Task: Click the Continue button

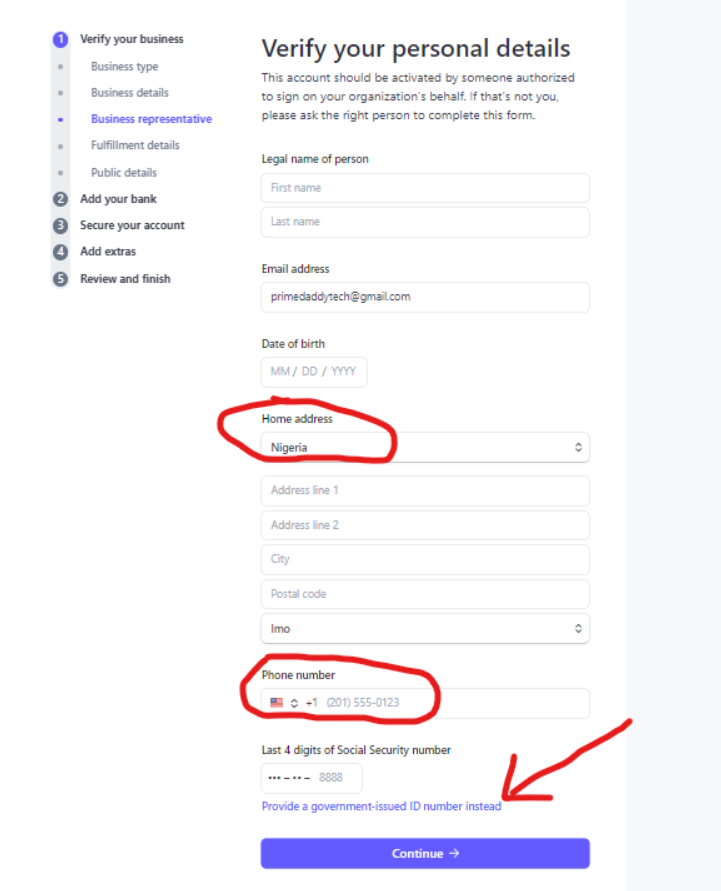Action: (425, 853)
